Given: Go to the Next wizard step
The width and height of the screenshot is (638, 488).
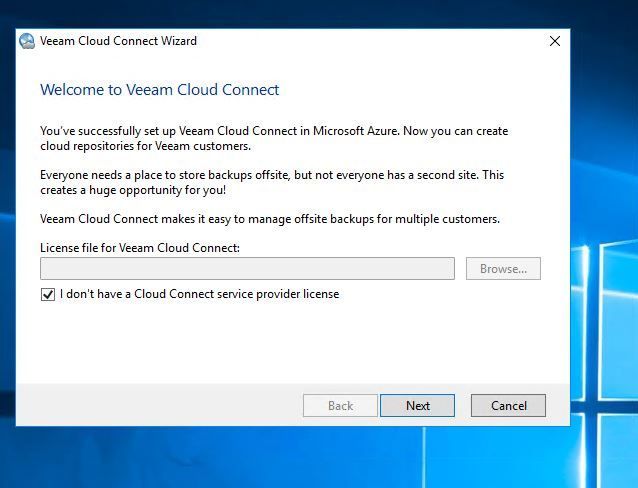Looking at the screenshot, I should [417, 406].
